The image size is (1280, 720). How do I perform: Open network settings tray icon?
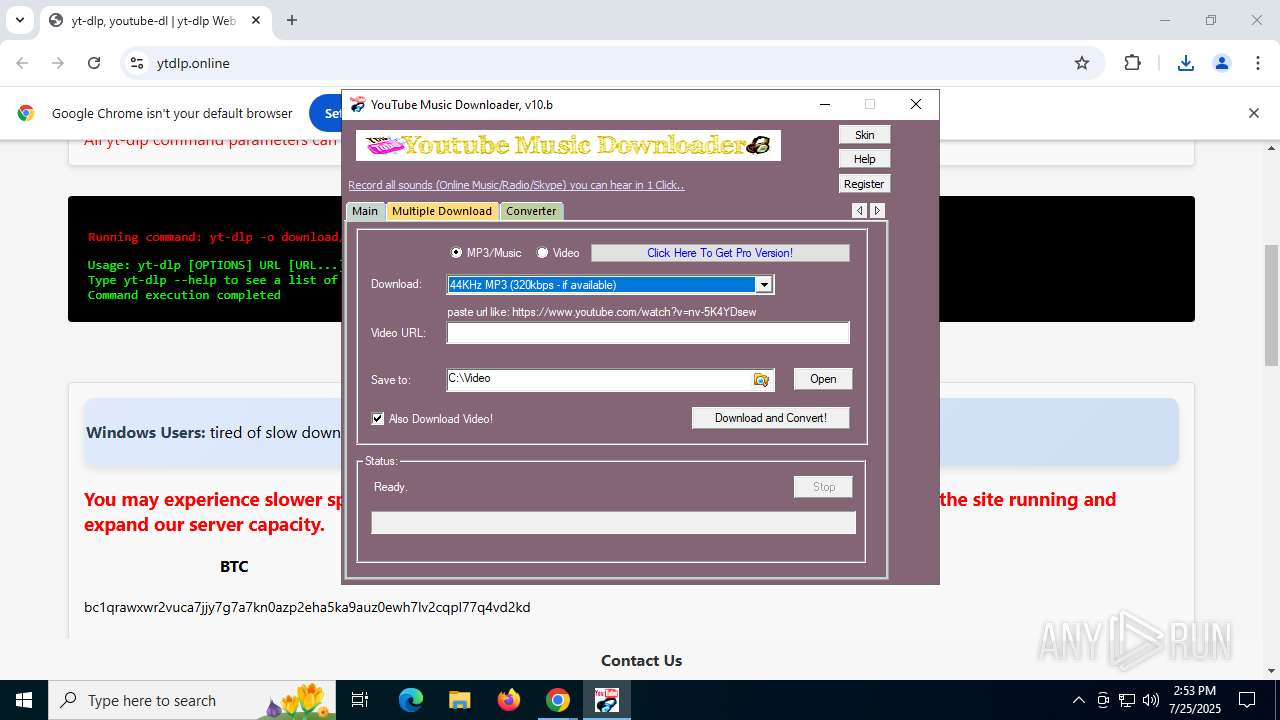tap(1127, 700)
